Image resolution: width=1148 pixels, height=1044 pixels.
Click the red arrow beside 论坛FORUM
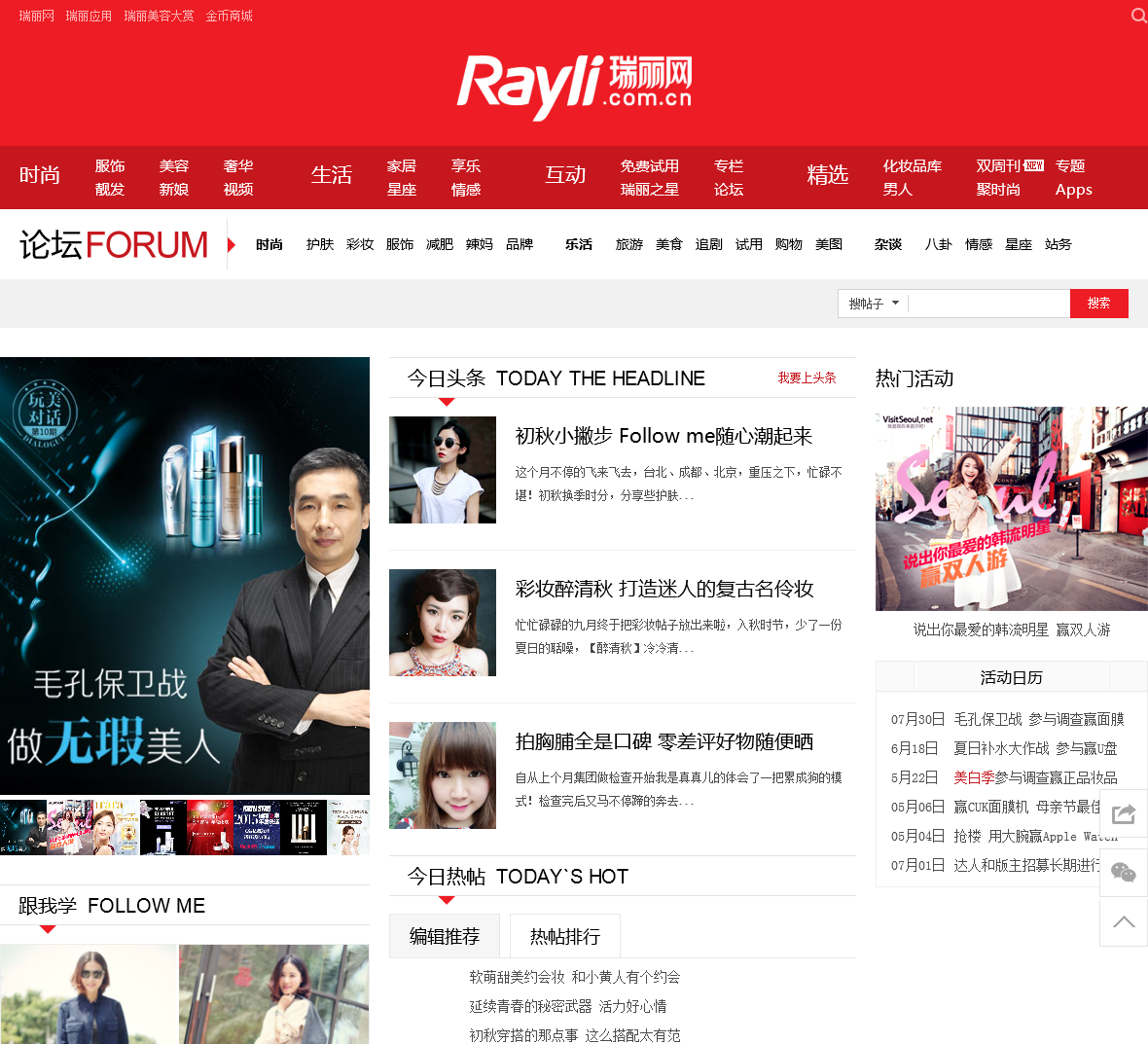[232, 244]
